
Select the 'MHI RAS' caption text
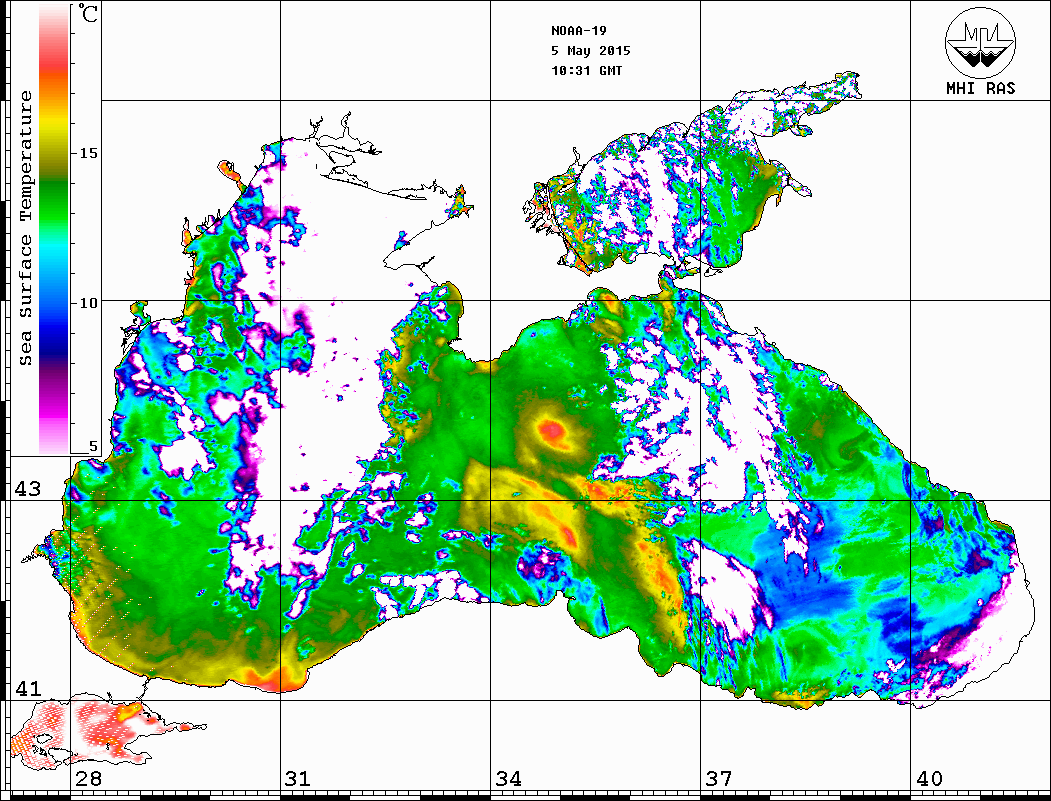pyautogui.click(x=981, y=88)
